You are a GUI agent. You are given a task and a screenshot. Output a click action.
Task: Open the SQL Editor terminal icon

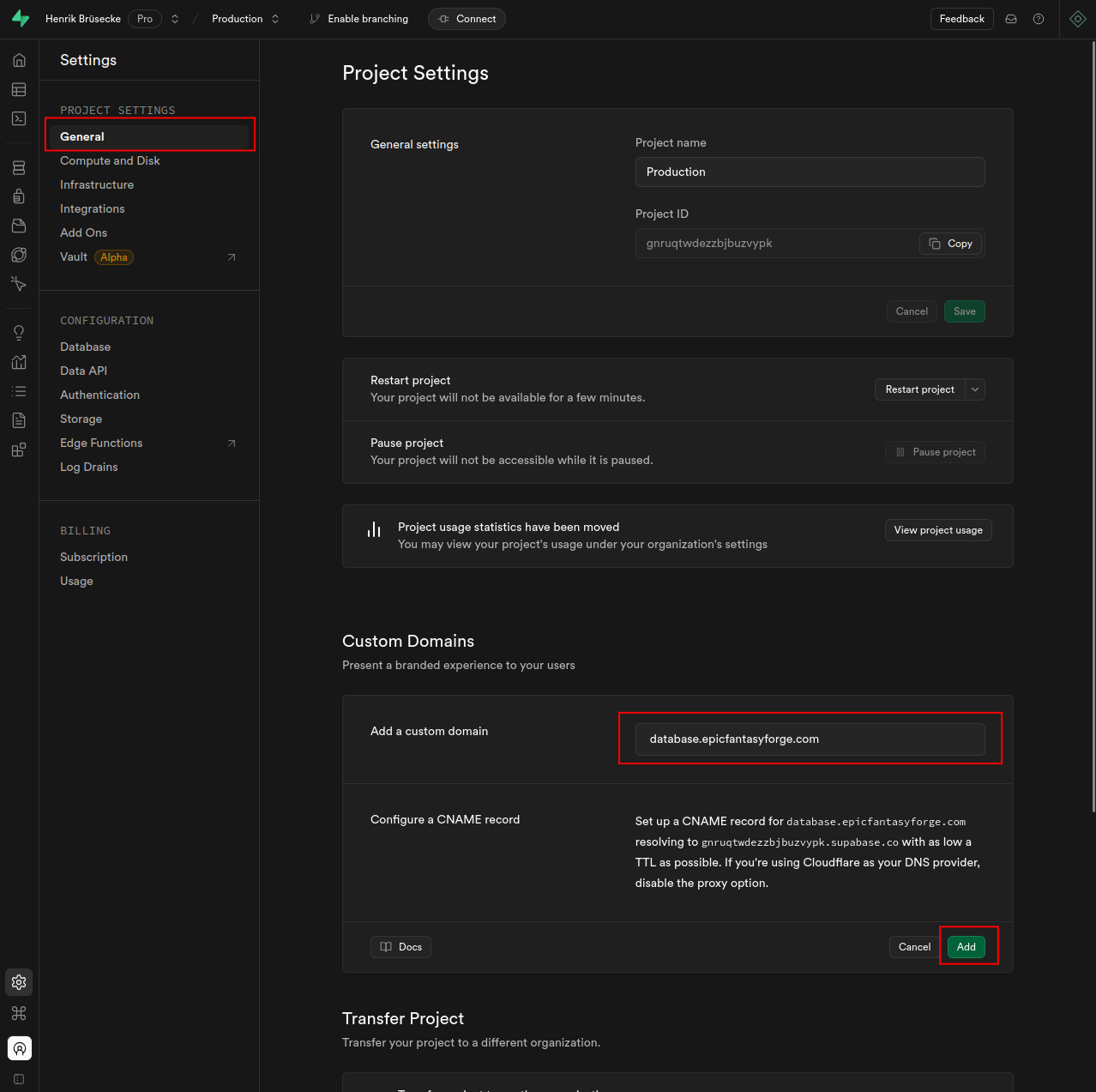[x=19, y=118]
